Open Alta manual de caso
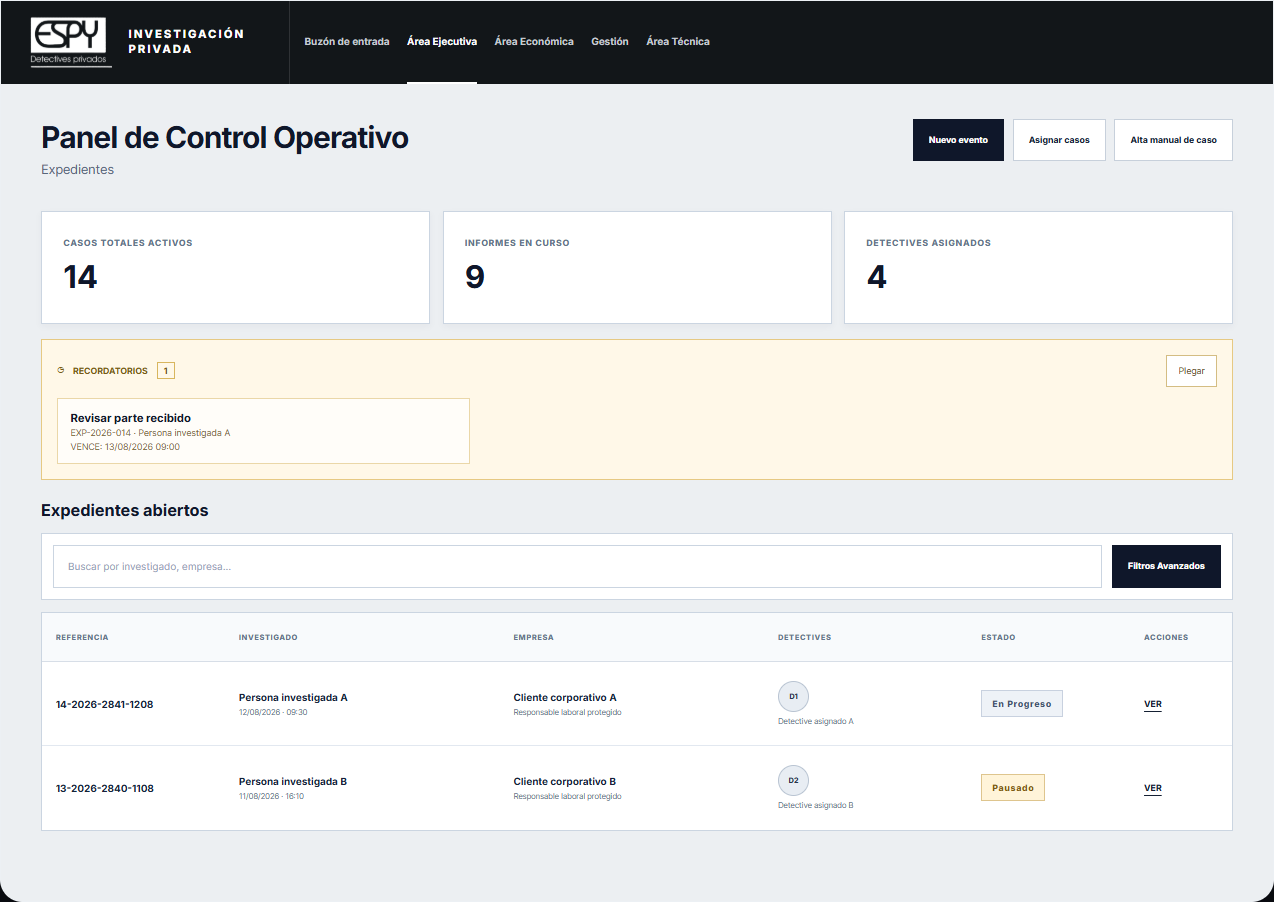 [x=1173, y=140]
